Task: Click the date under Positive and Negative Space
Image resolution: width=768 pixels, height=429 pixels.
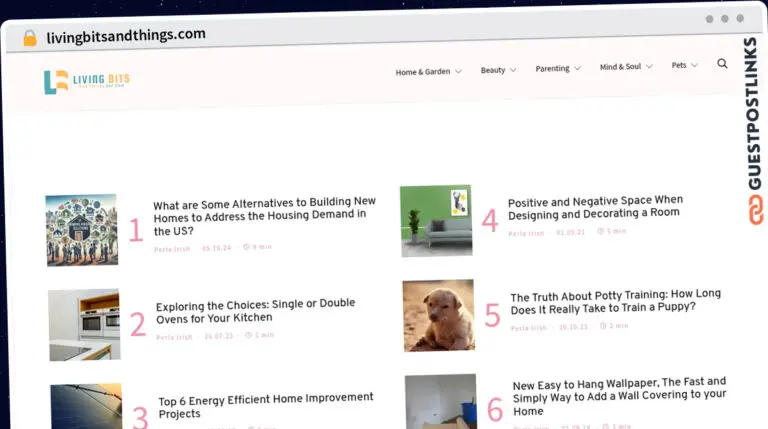Action: 571,232
